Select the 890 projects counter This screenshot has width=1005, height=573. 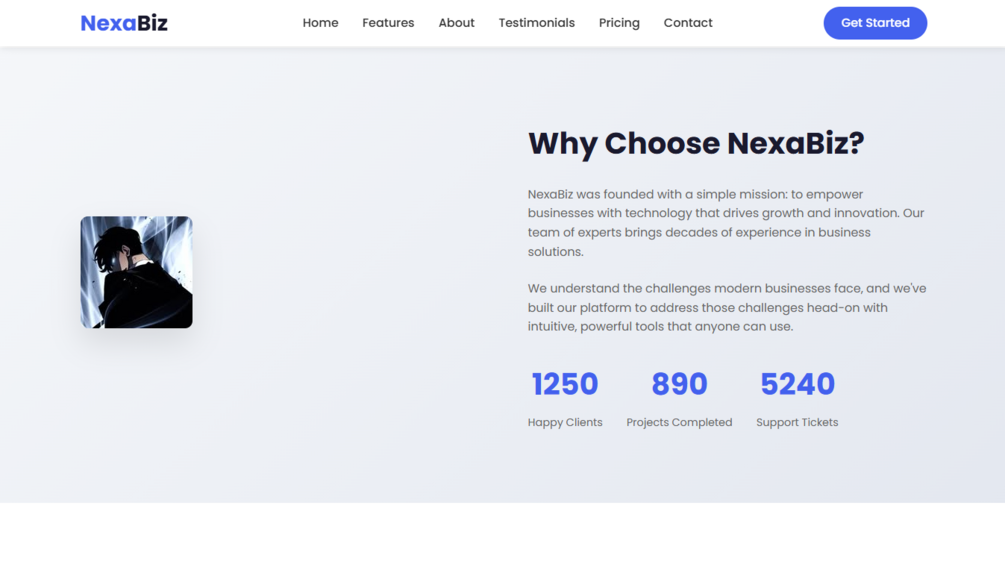(679, 384)
